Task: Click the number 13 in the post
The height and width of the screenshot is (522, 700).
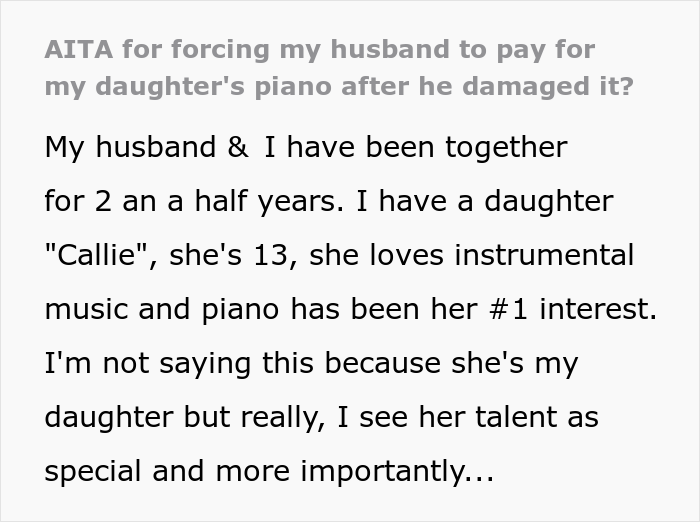Action: click(x=270, y=255)
